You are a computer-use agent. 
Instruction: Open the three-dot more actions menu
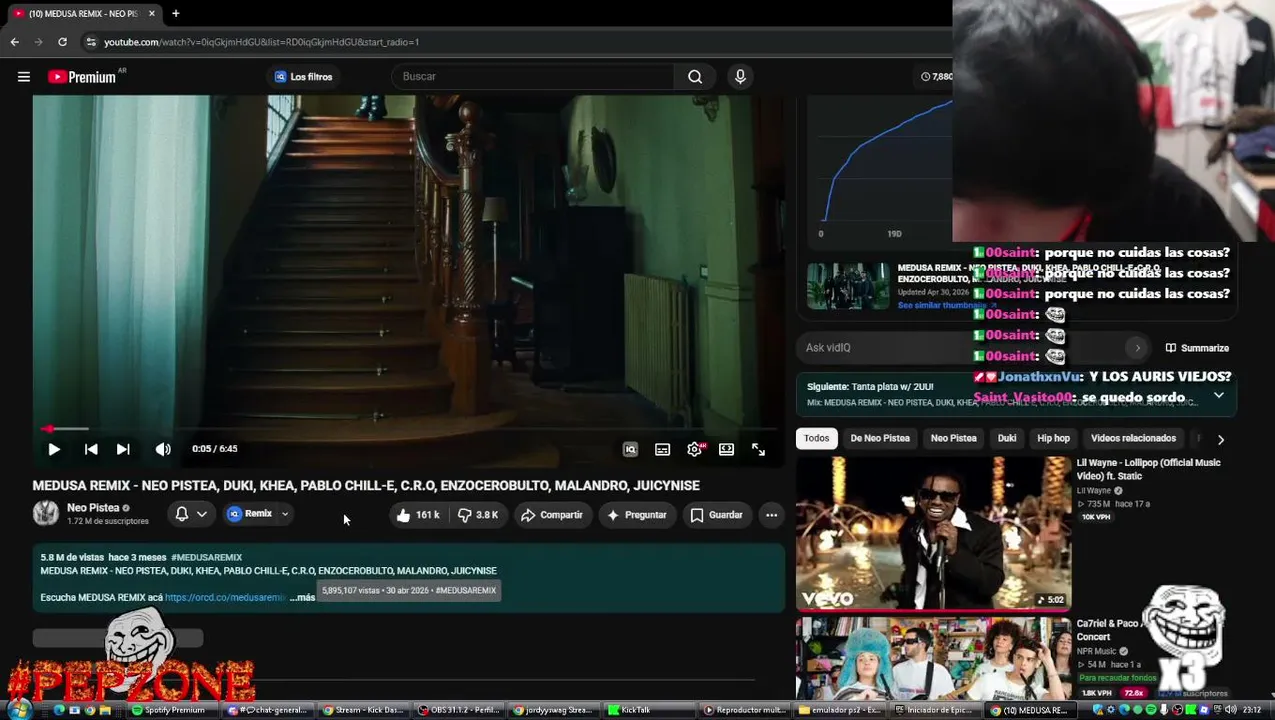click(771, 515)
